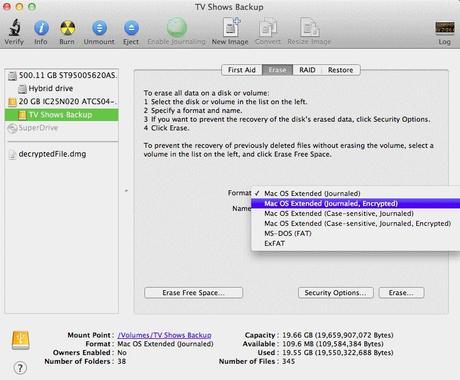Image resolution: width=460 pixels, height=380 pixels.
Task: Click the help question mark button
Action: point(20,368)
